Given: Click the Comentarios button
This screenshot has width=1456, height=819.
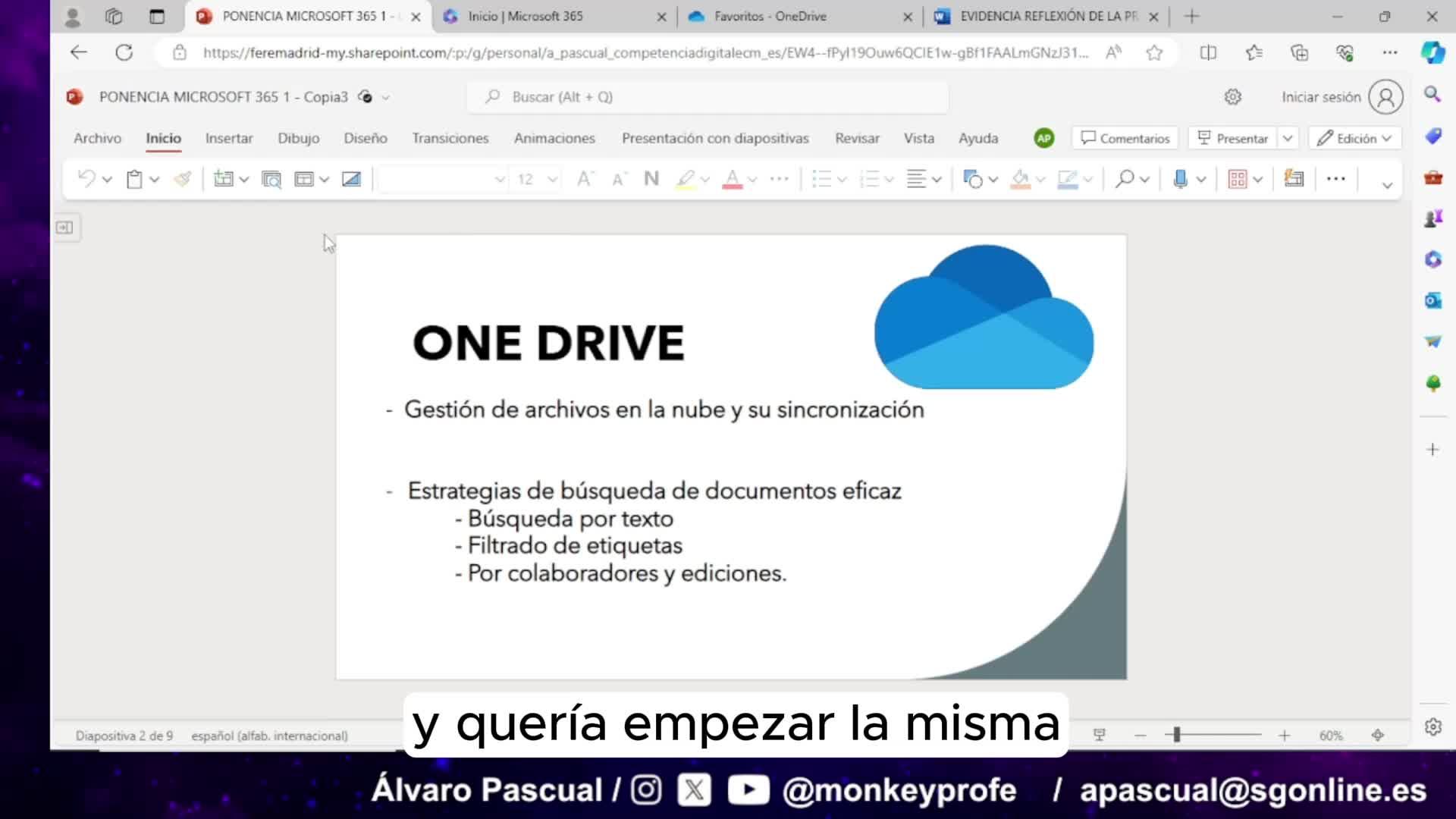Looking at the screenshot, I should 1125,138.
